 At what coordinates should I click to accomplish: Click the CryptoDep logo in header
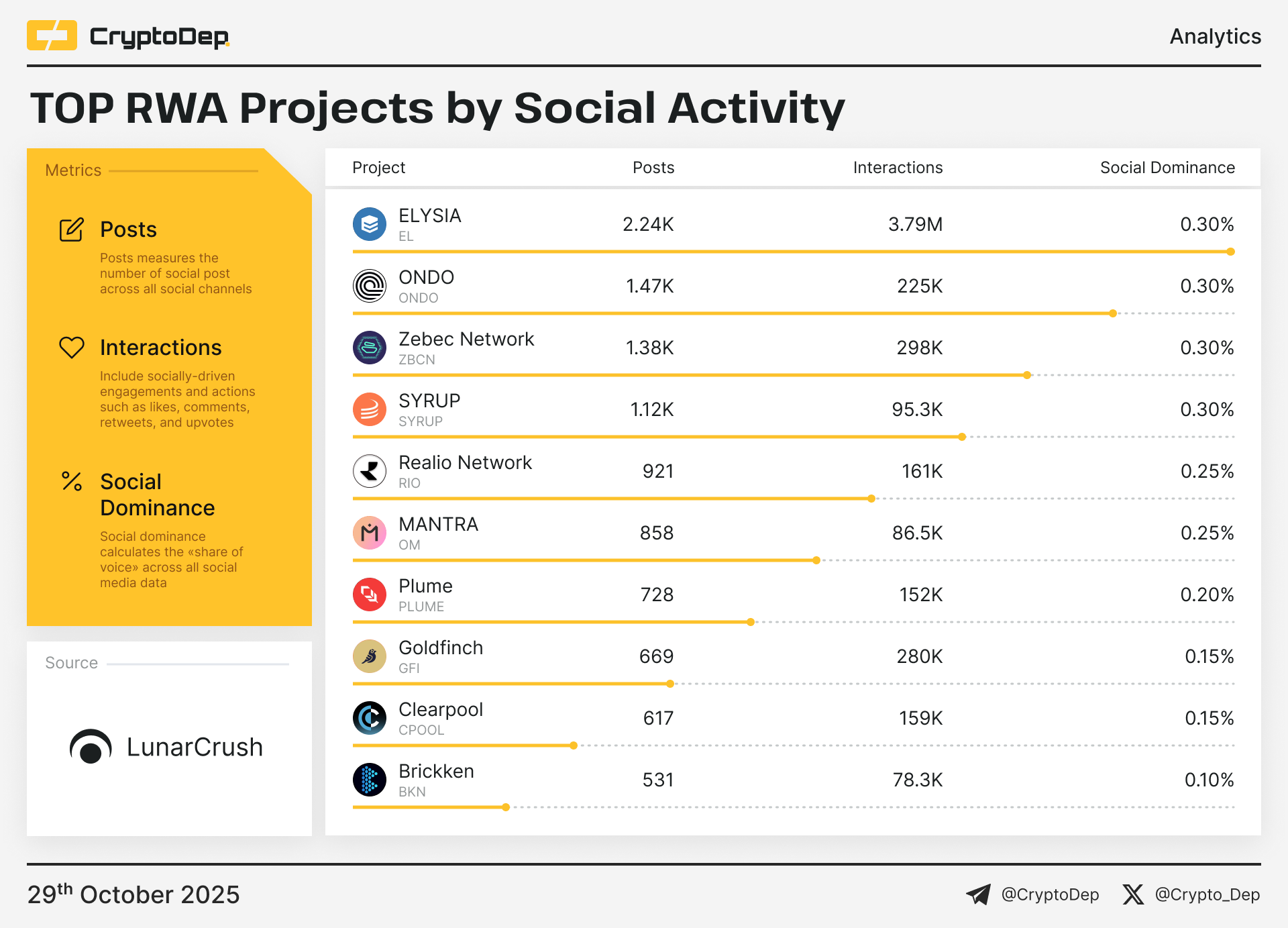pos(128,36)
